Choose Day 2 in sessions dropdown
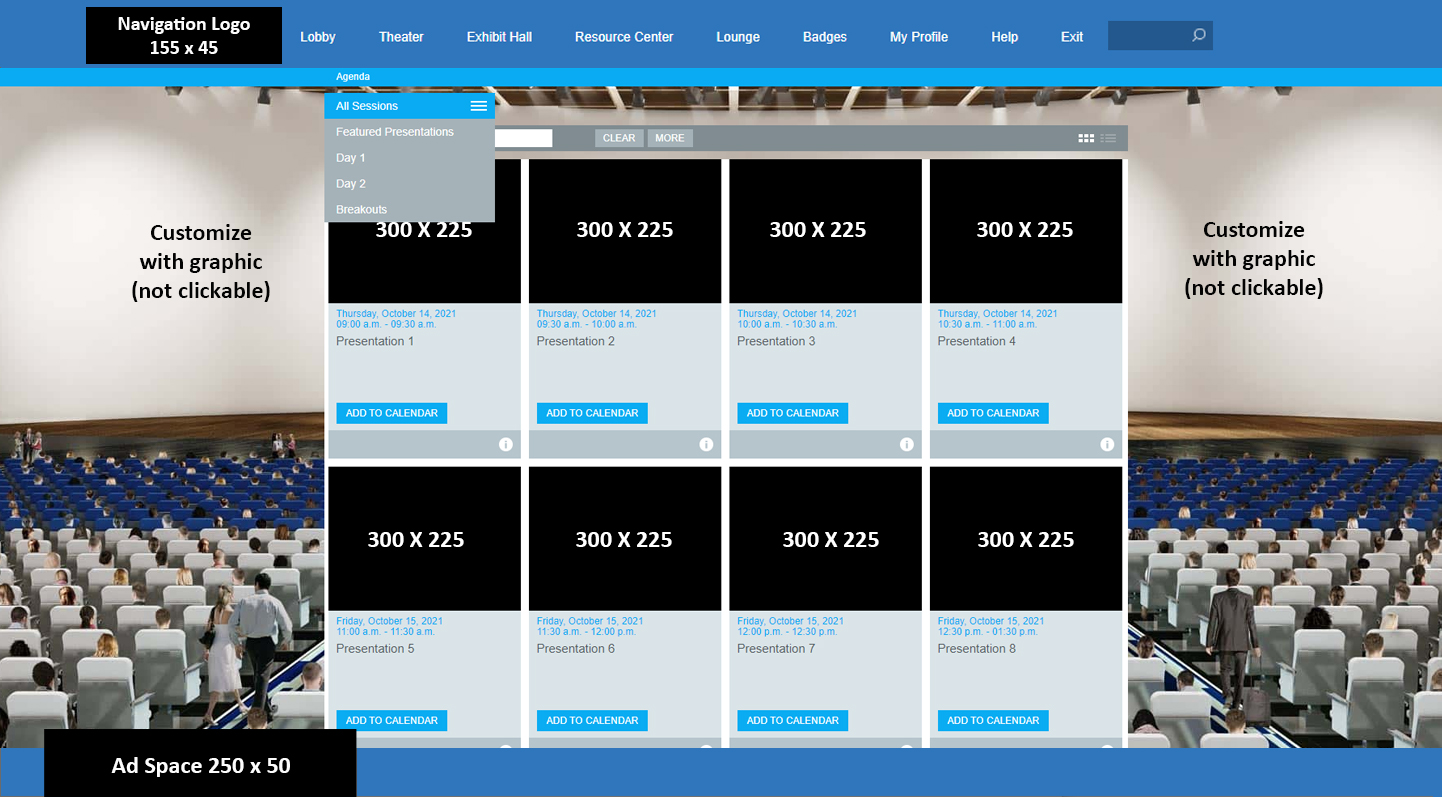The height and width of the screenshot is (797, 1442). point(410,184)
